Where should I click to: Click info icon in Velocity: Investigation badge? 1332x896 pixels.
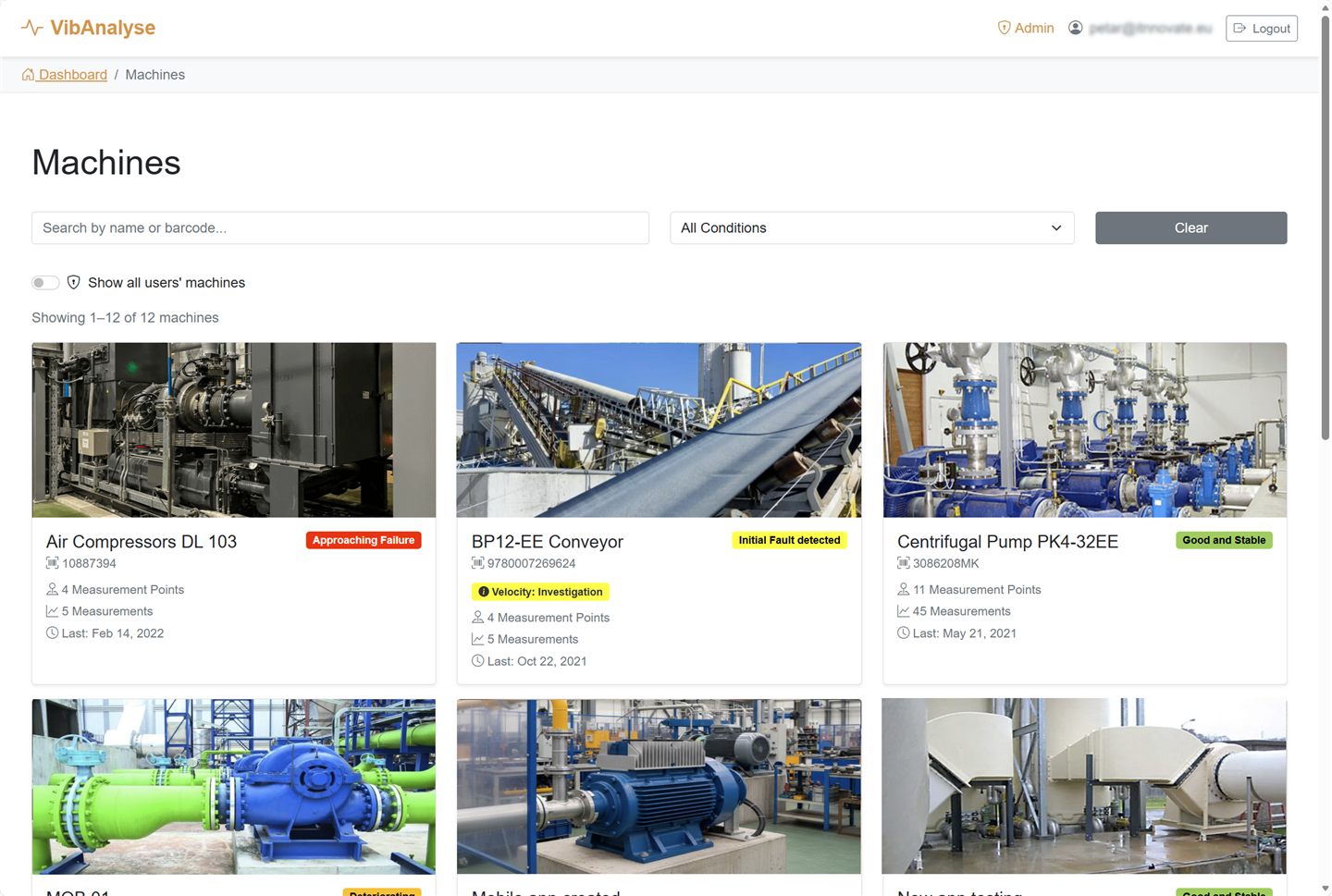coord(484,592)
